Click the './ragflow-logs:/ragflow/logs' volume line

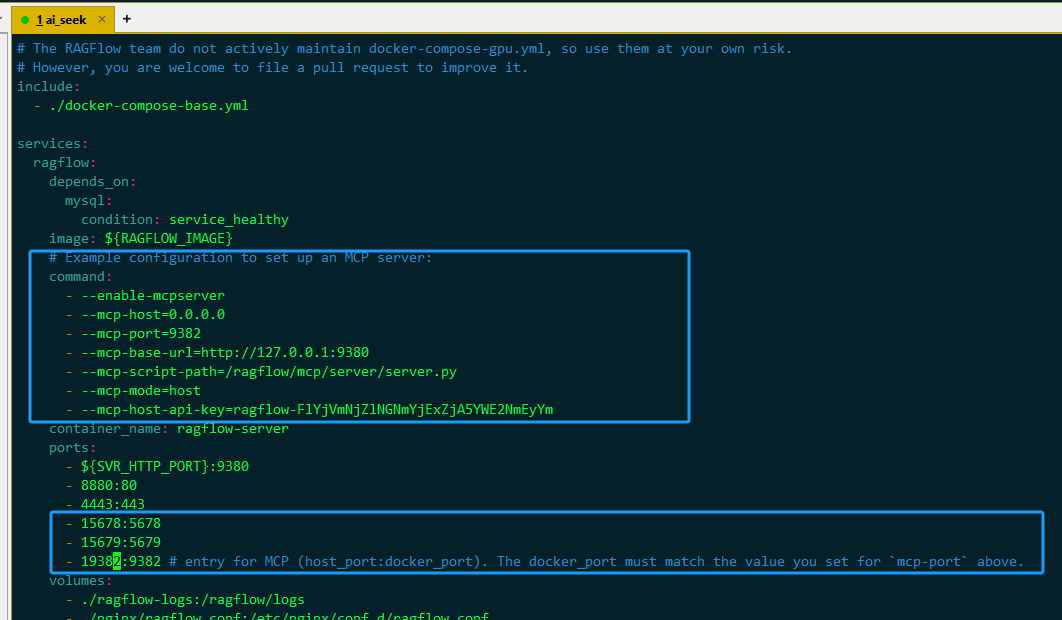tap(193, 600)
